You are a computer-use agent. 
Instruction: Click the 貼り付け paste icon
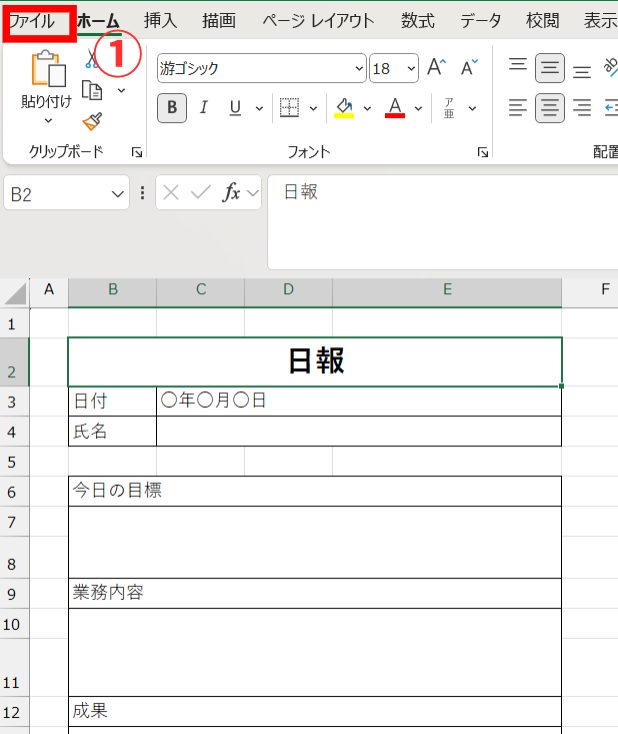[x=48, y=69]
